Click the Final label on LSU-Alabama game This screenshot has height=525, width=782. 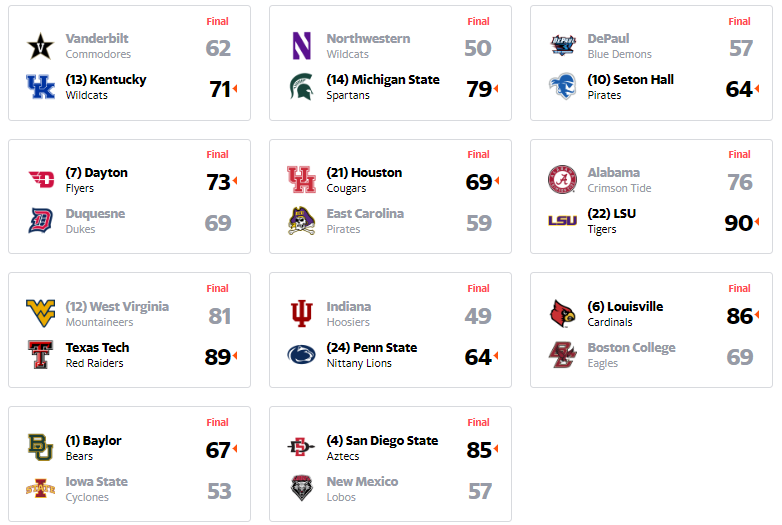pyautogui.click(x=739, y=155)
